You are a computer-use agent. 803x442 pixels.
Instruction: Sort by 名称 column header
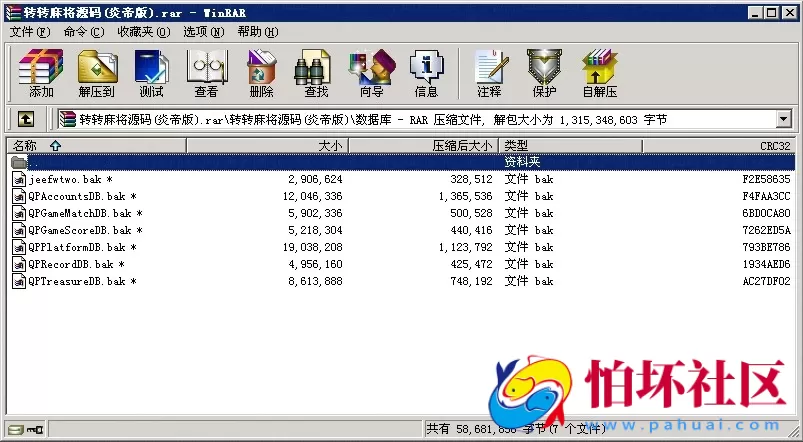(96, 145)
